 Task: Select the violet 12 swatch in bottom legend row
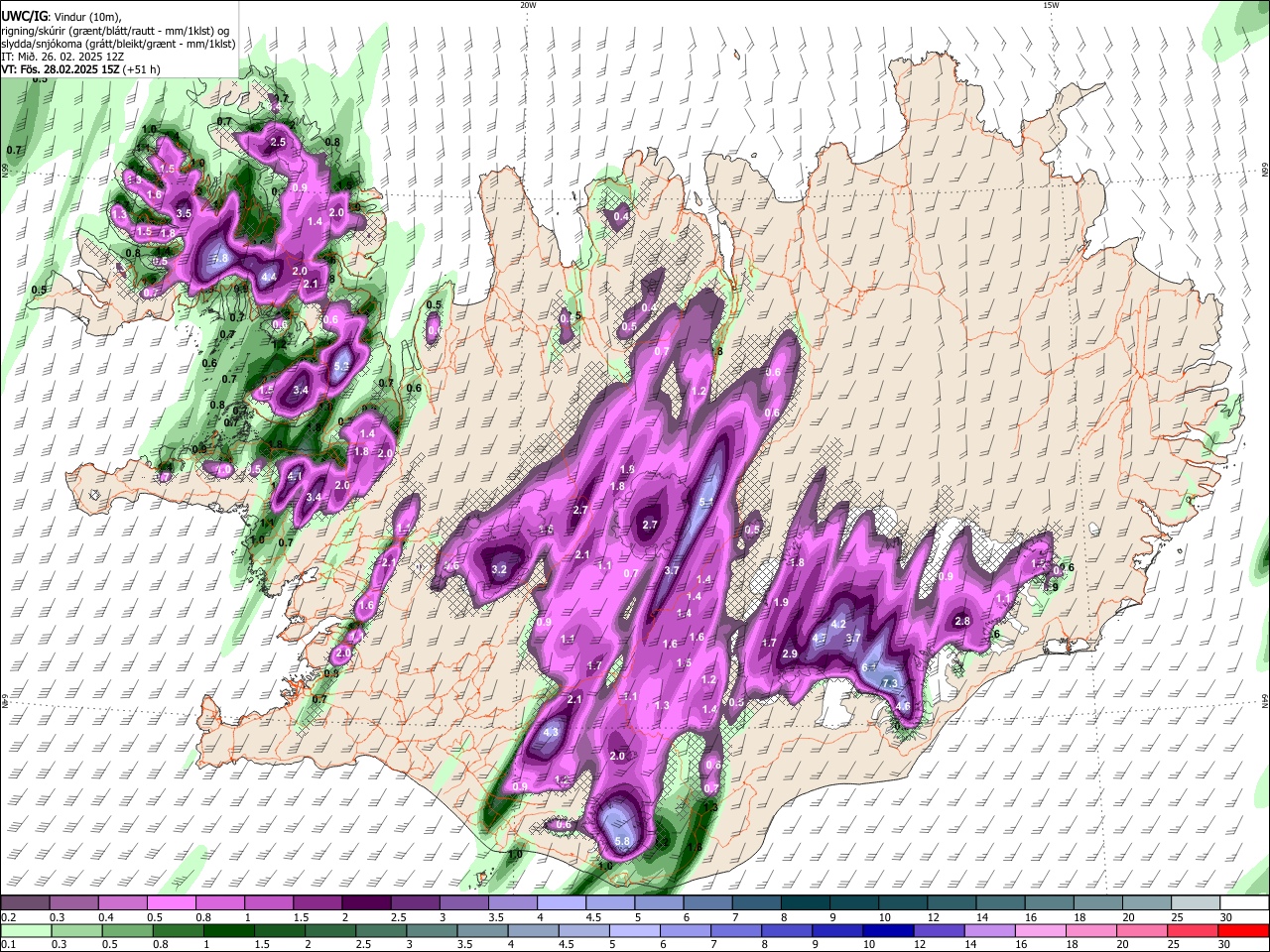pos(941,930)
